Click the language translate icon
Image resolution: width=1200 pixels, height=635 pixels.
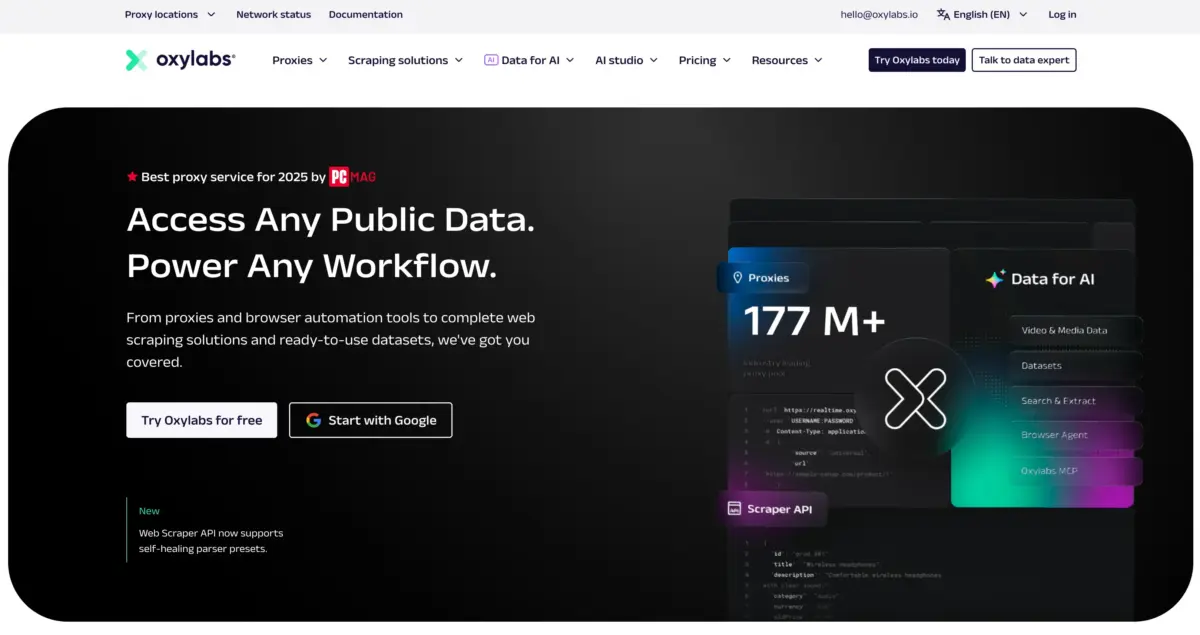coord(943,14)
